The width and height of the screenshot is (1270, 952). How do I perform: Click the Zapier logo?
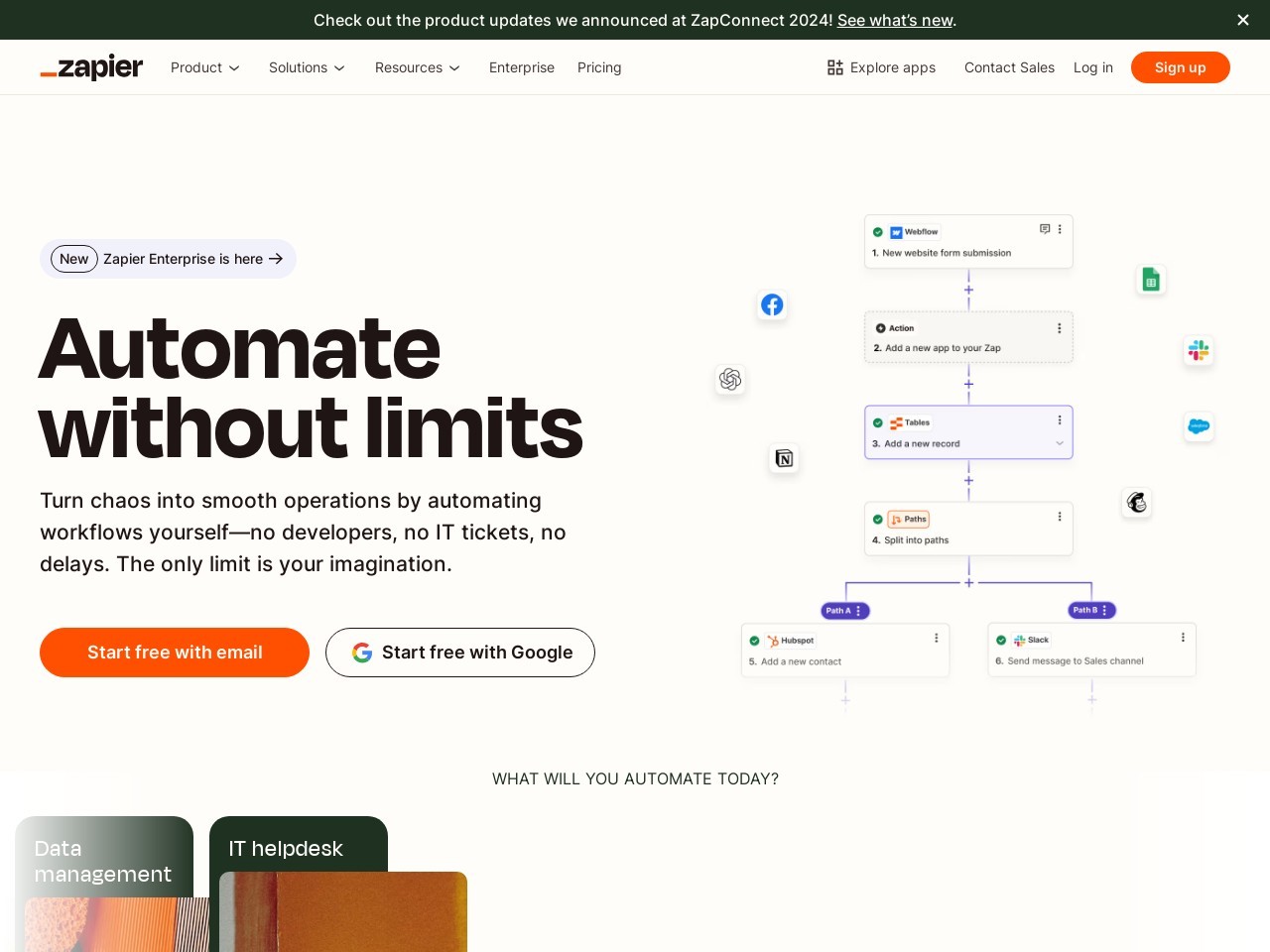coord(91,67)
